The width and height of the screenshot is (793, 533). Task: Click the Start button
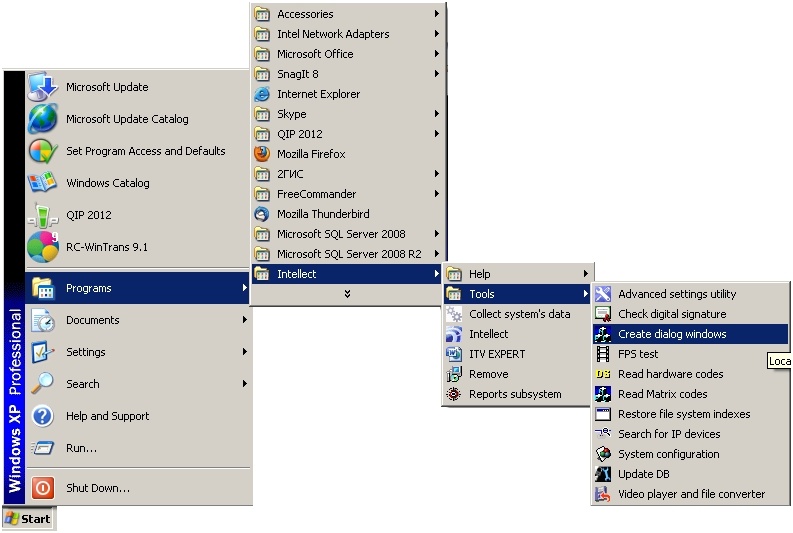point(29,519)
